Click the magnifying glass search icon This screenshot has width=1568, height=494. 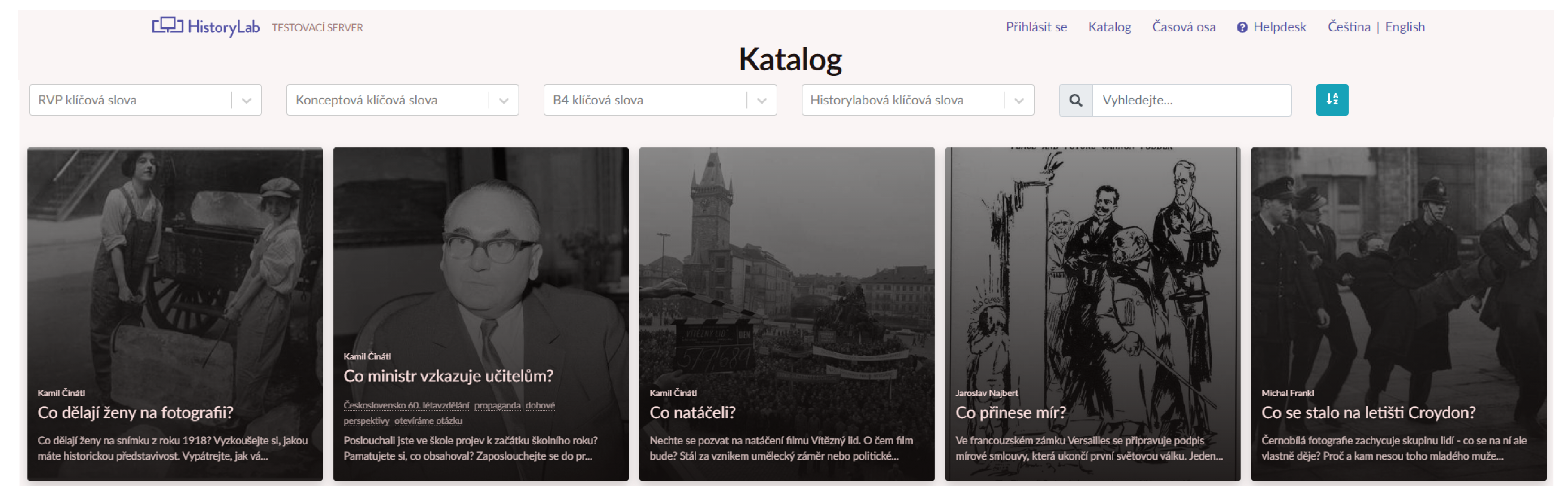coord(1076,101)
